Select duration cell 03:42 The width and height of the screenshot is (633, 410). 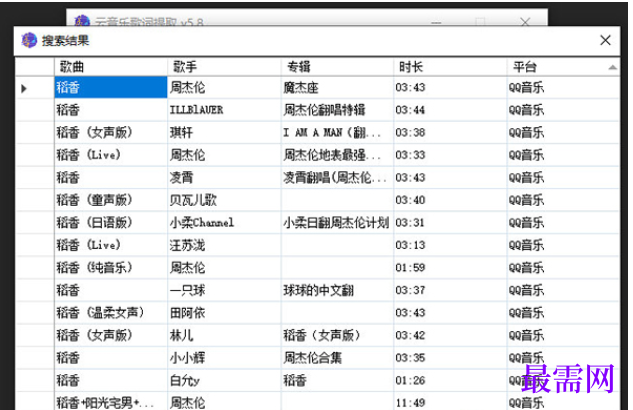click(x=450, y=336)
